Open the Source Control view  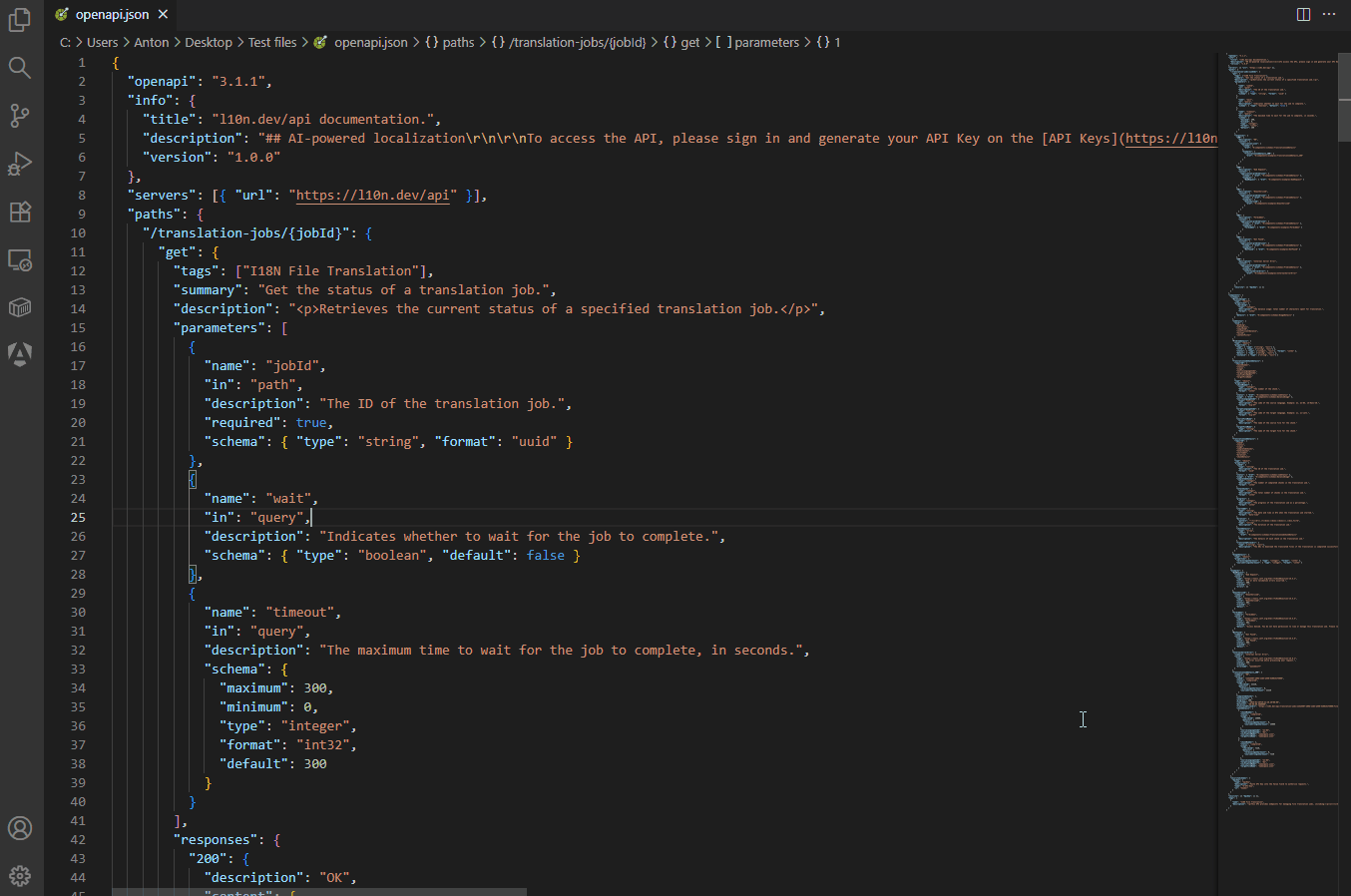[x=20, y=116]
